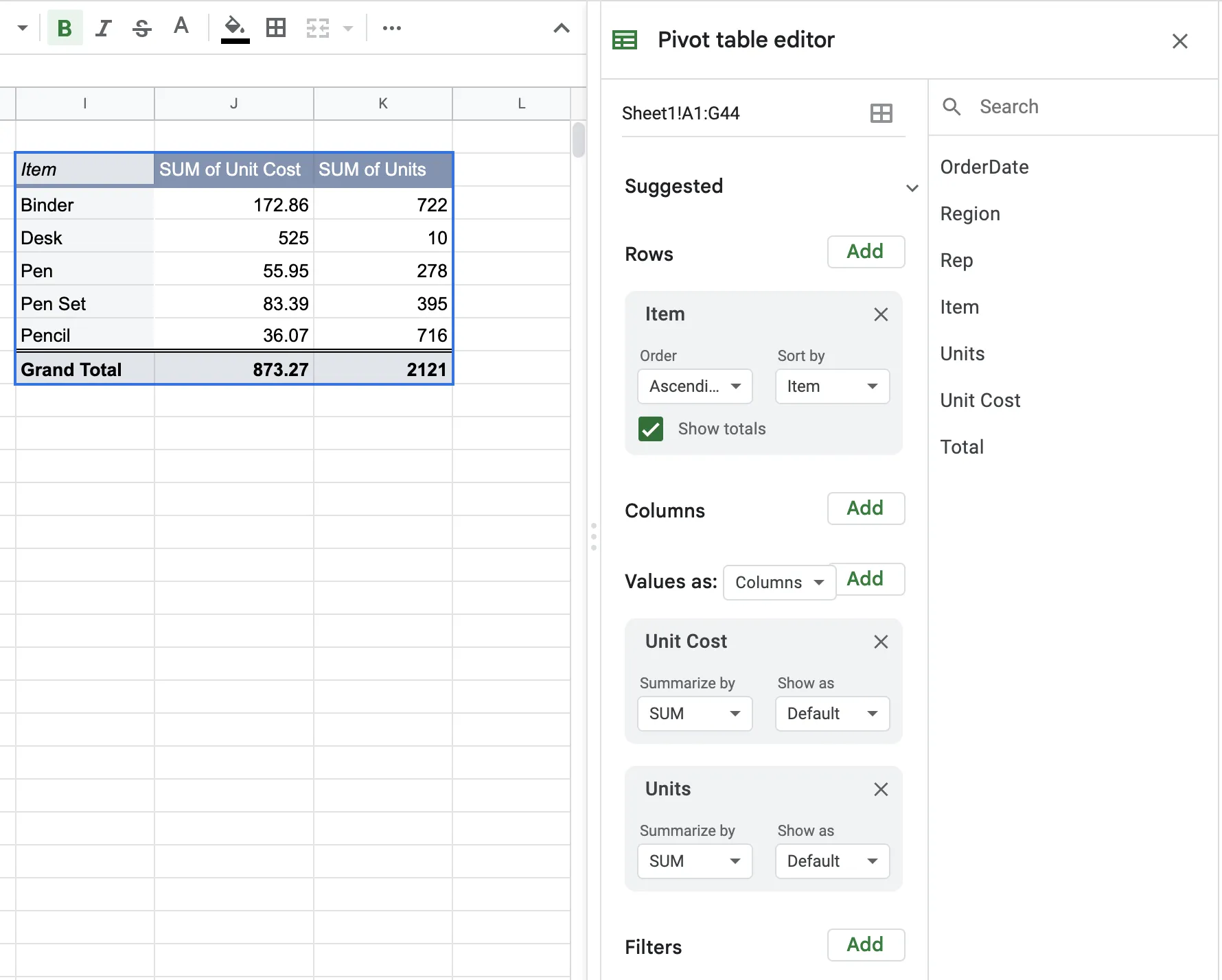The width and height of the screenshot is (1222, 980).
Task: Add a new field to Rows
Action: [x=865, y=252]
